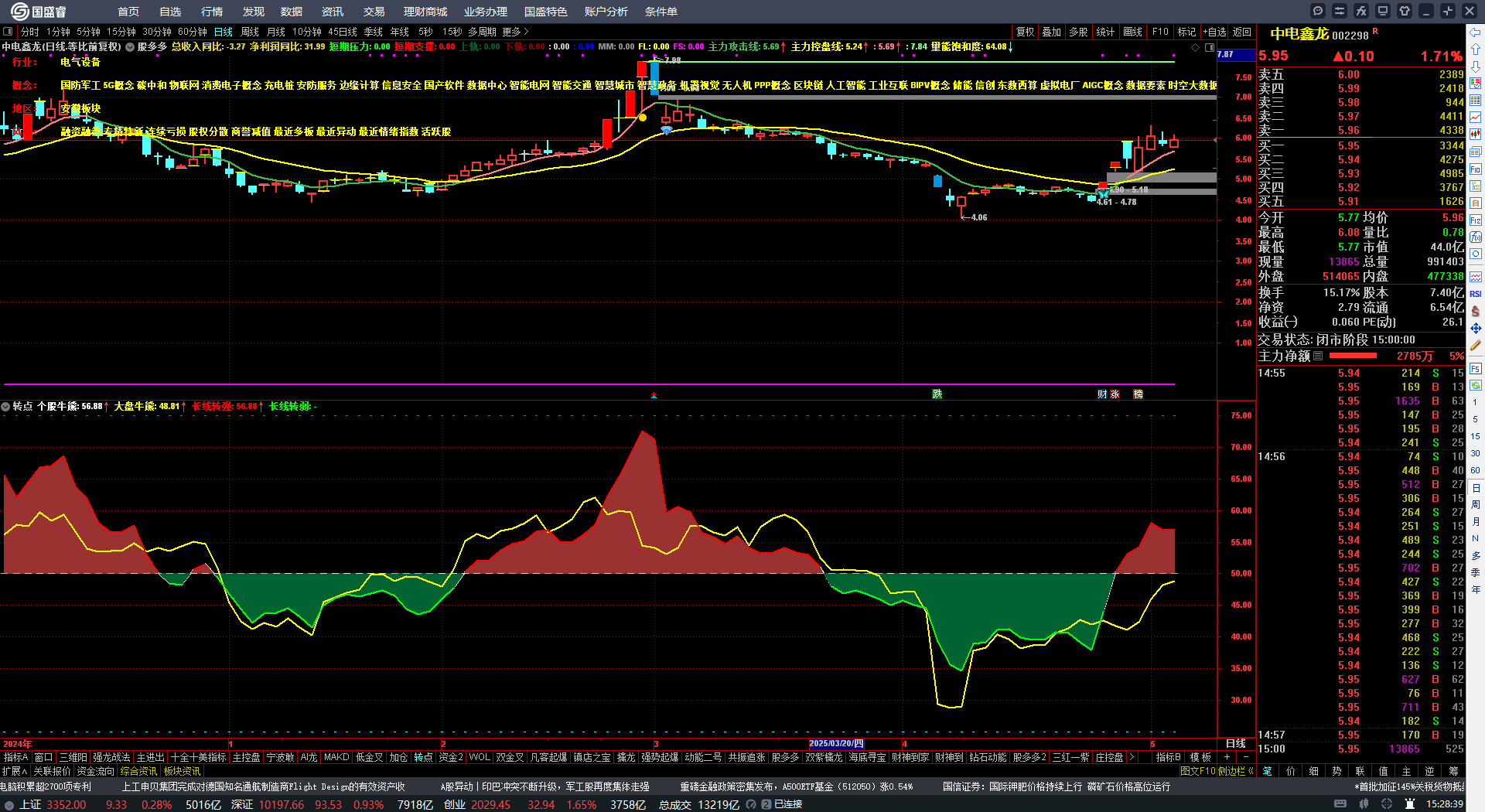Click the blue back arrow in right sidebar
The width and height of the screenshot is (1485, 812).
1476,32
